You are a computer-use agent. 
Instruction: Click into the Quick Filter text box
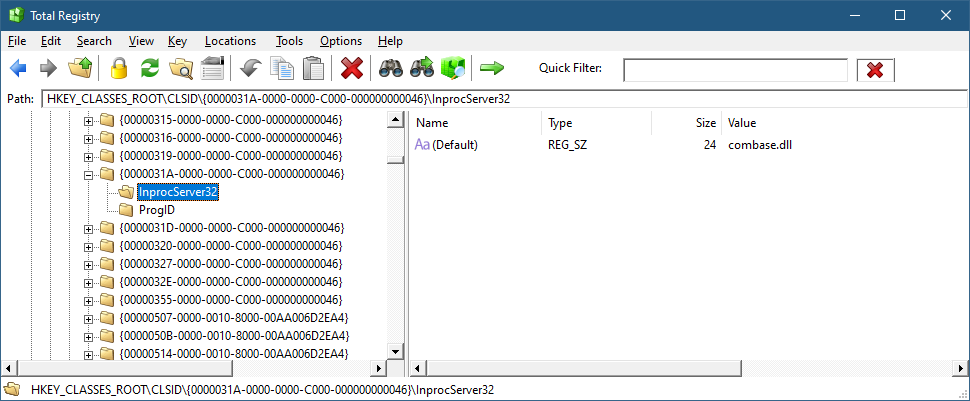tap(735, 70)
